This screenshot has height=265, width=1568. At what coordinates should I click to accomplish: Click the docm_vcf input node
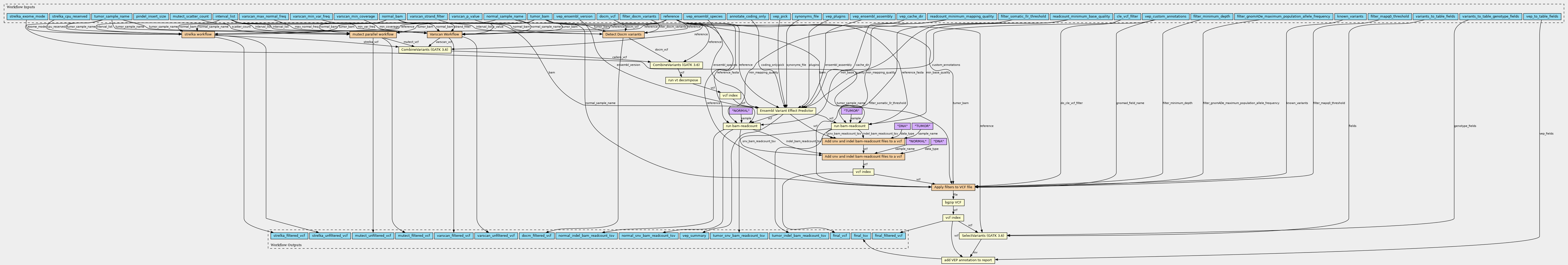(607, 17)
